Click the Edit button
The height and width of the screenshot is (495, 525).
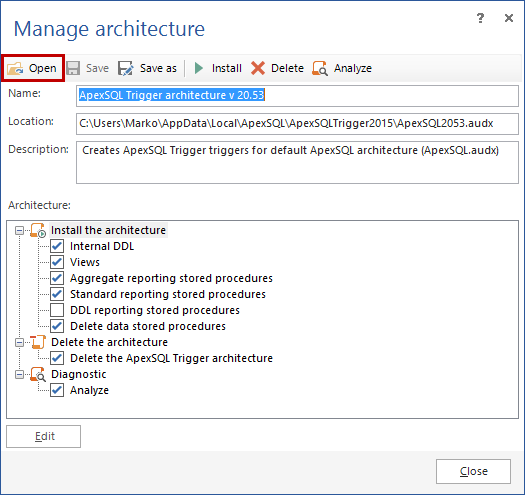click(x=44, y=436)
